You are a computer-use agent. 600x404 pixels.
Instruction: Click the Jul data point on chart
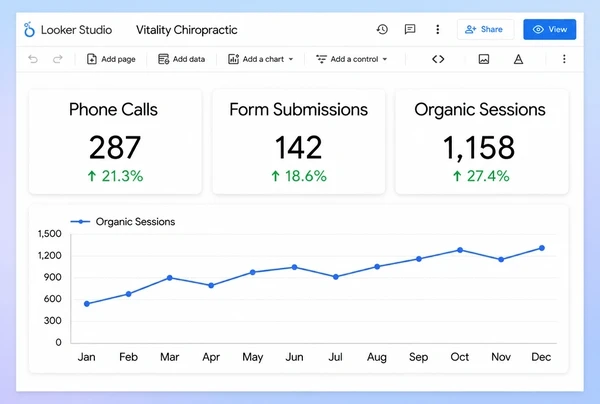click(x=336, y=277)
